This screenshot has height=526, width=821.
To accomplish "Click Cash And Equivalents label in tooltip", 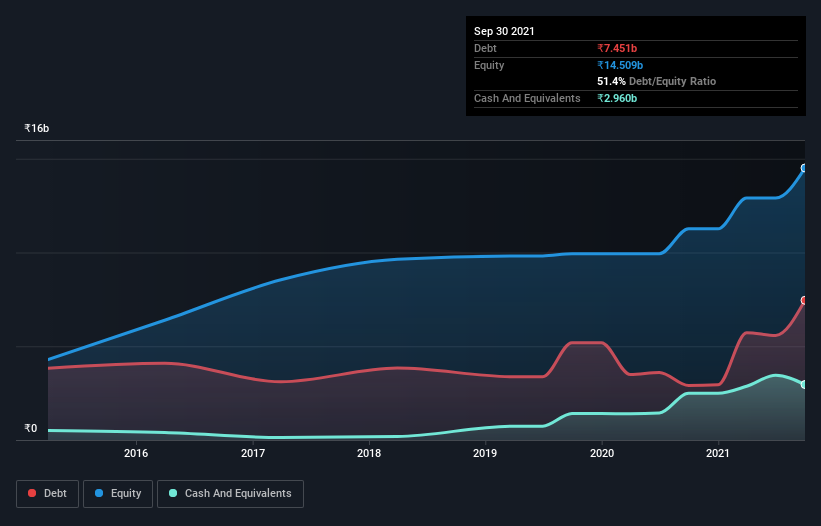I will pyautogui.click(x=527, y=98).
